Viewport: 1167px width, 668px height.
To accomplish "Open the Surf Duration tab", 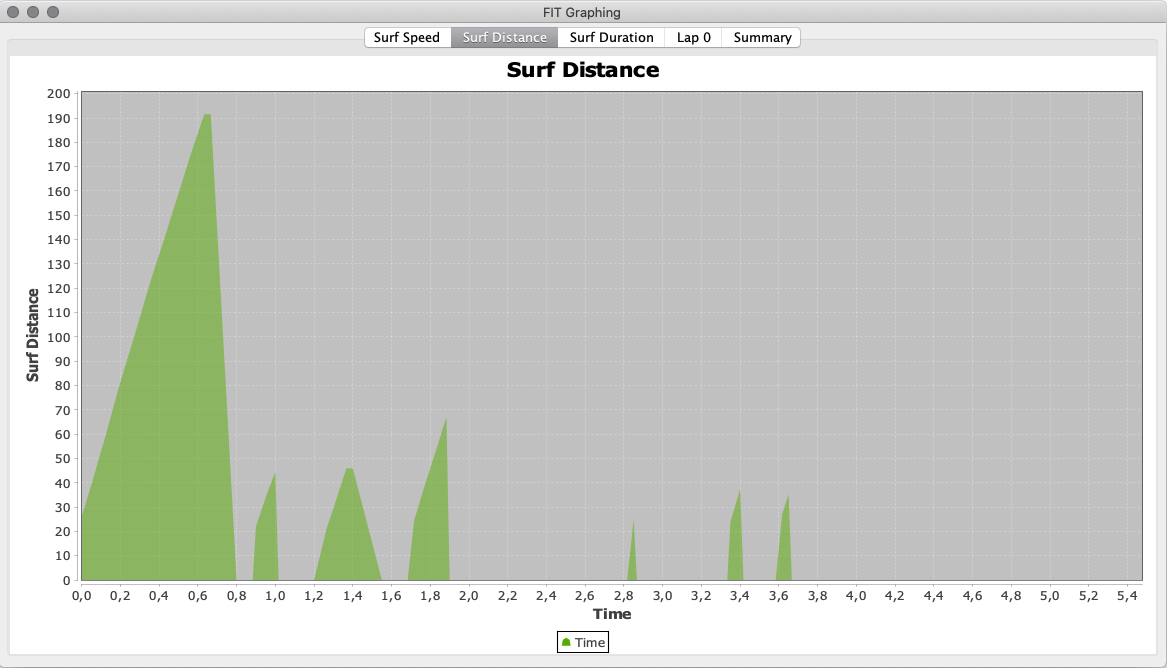I will pyautogui.click(x=611, y=37).
